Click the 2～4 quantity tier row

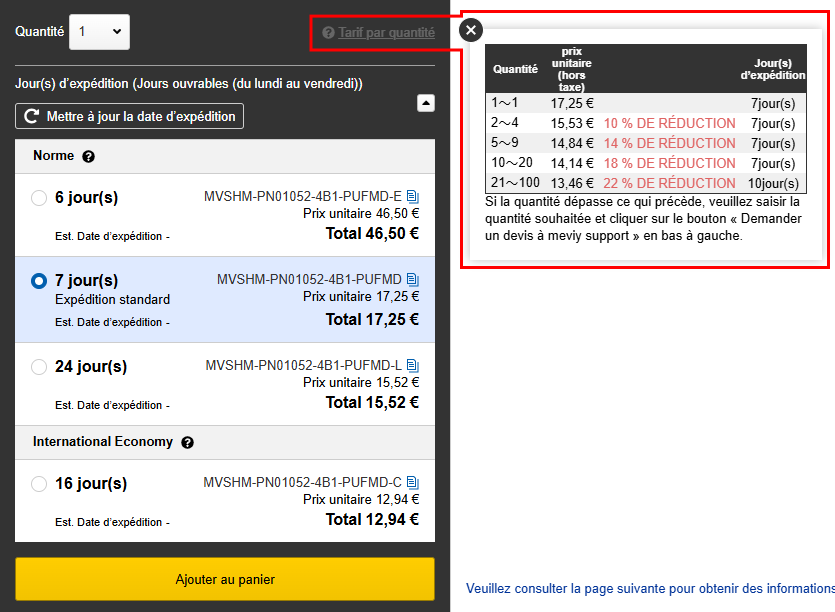point(645,123)
